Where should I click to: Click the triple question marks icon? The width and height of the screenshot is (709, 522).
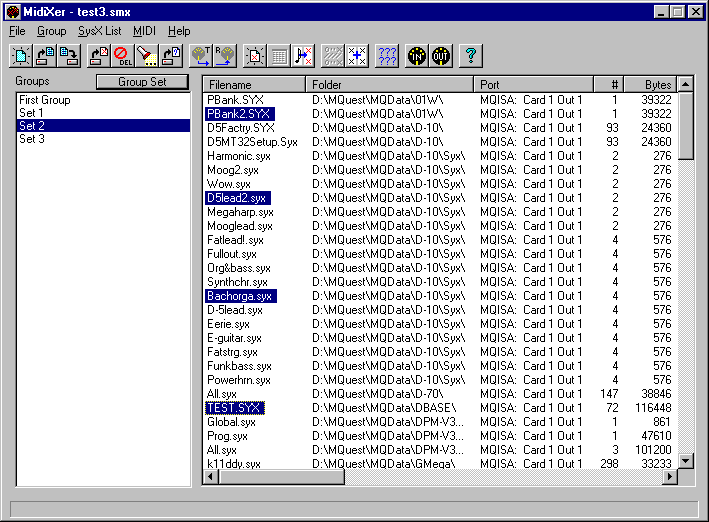(x=388, y=56)
